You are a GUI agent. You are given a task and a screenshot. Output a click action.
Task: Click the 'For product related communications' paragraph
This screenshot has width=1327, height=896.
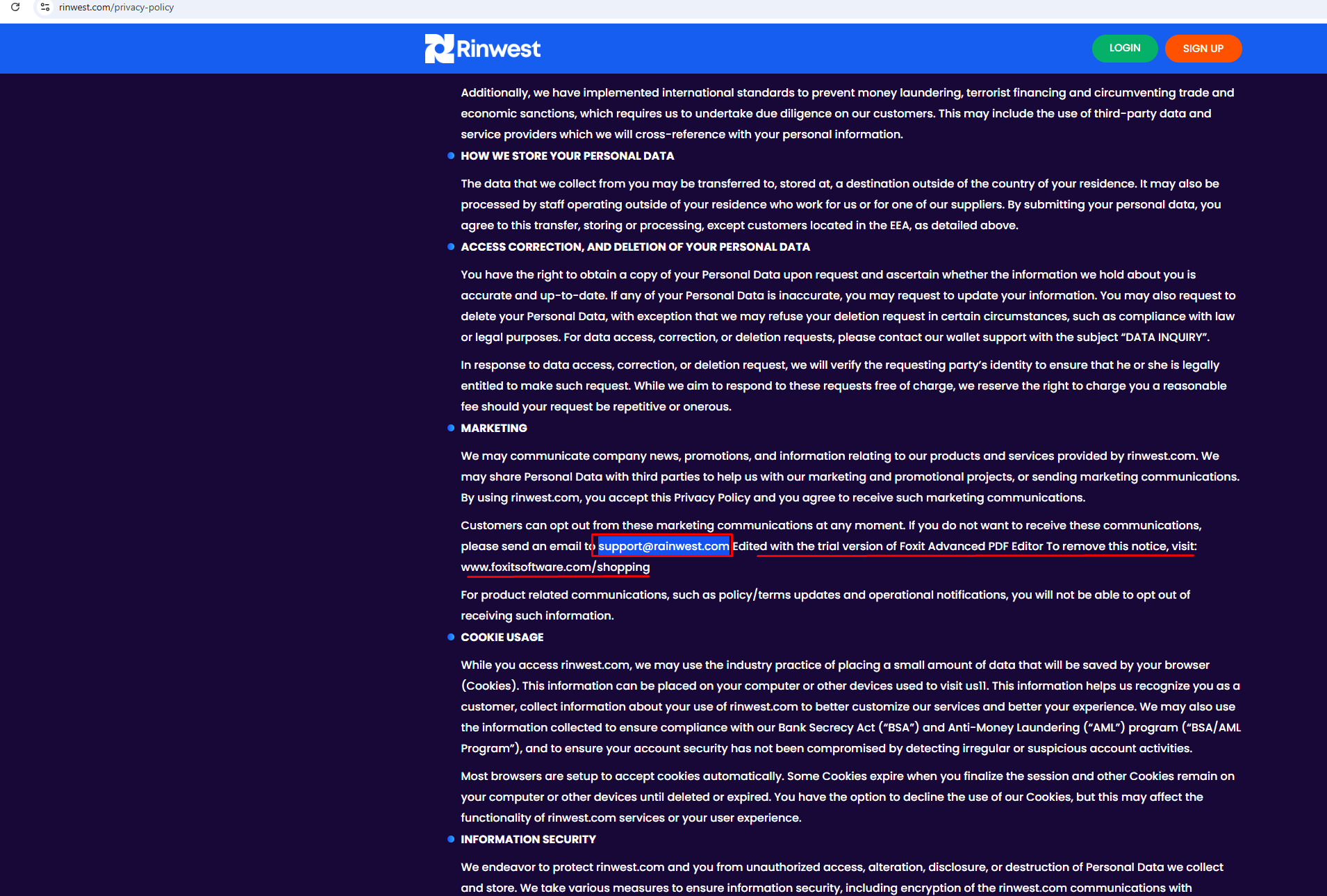(825, 605)
